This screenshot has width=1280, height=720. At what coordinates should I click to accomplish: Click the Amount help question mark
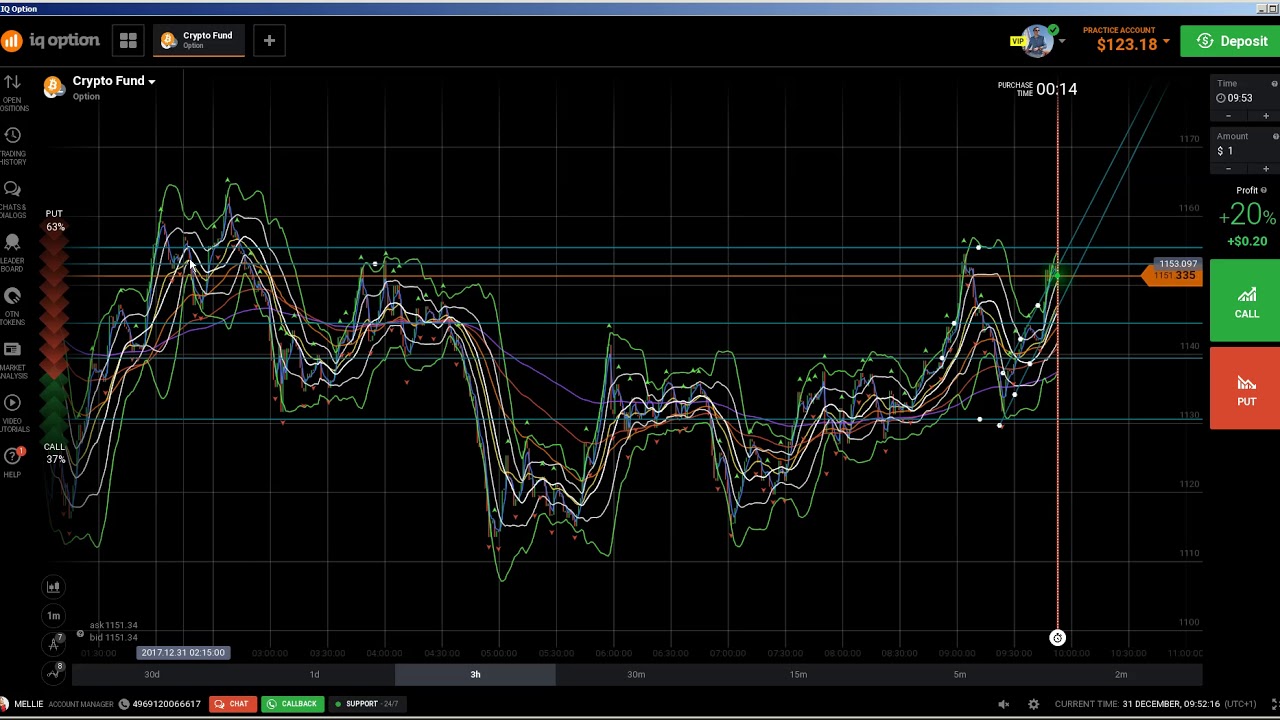[1274, 136]
